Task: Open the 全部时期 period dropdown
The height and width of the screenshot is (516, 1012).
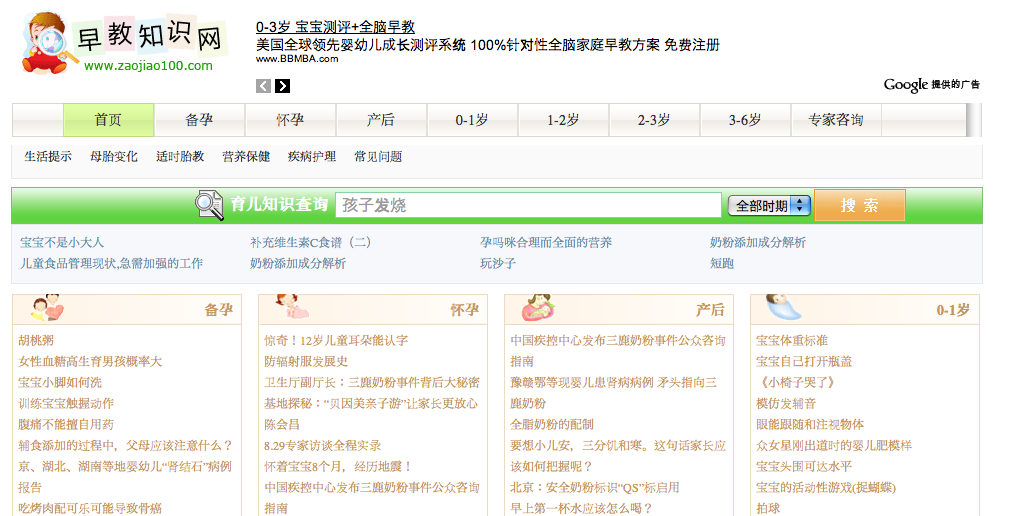Action: coord(769,206)
